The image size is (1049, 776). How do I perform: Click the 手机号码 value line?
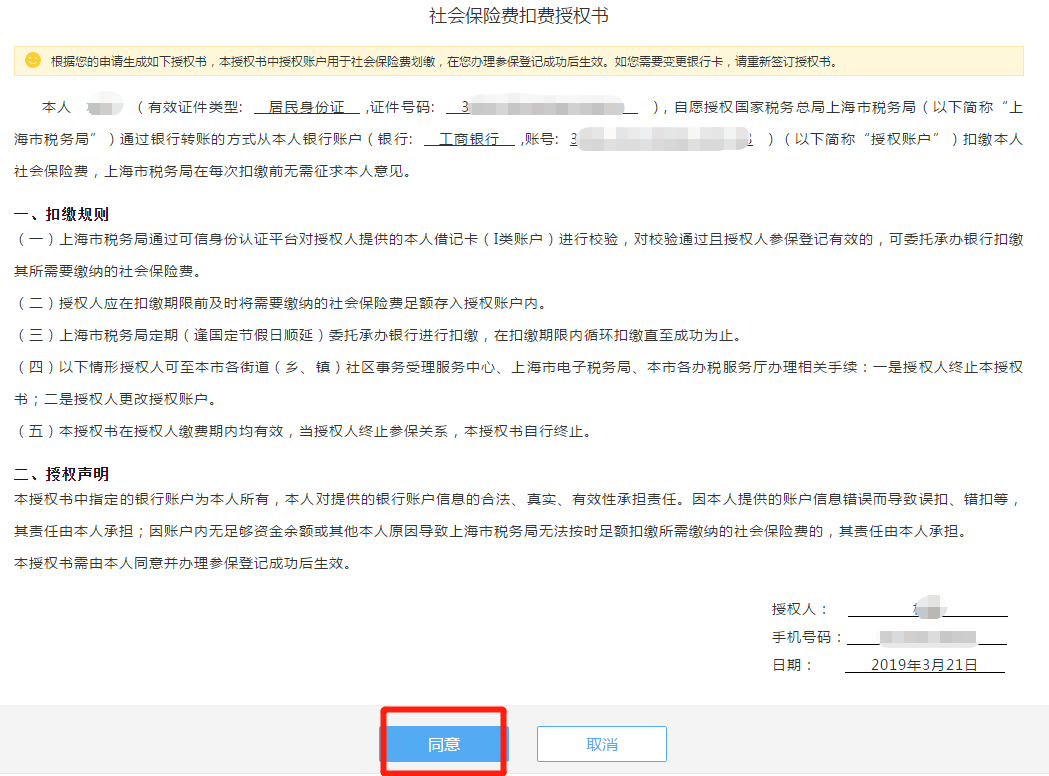click(926, 637)
